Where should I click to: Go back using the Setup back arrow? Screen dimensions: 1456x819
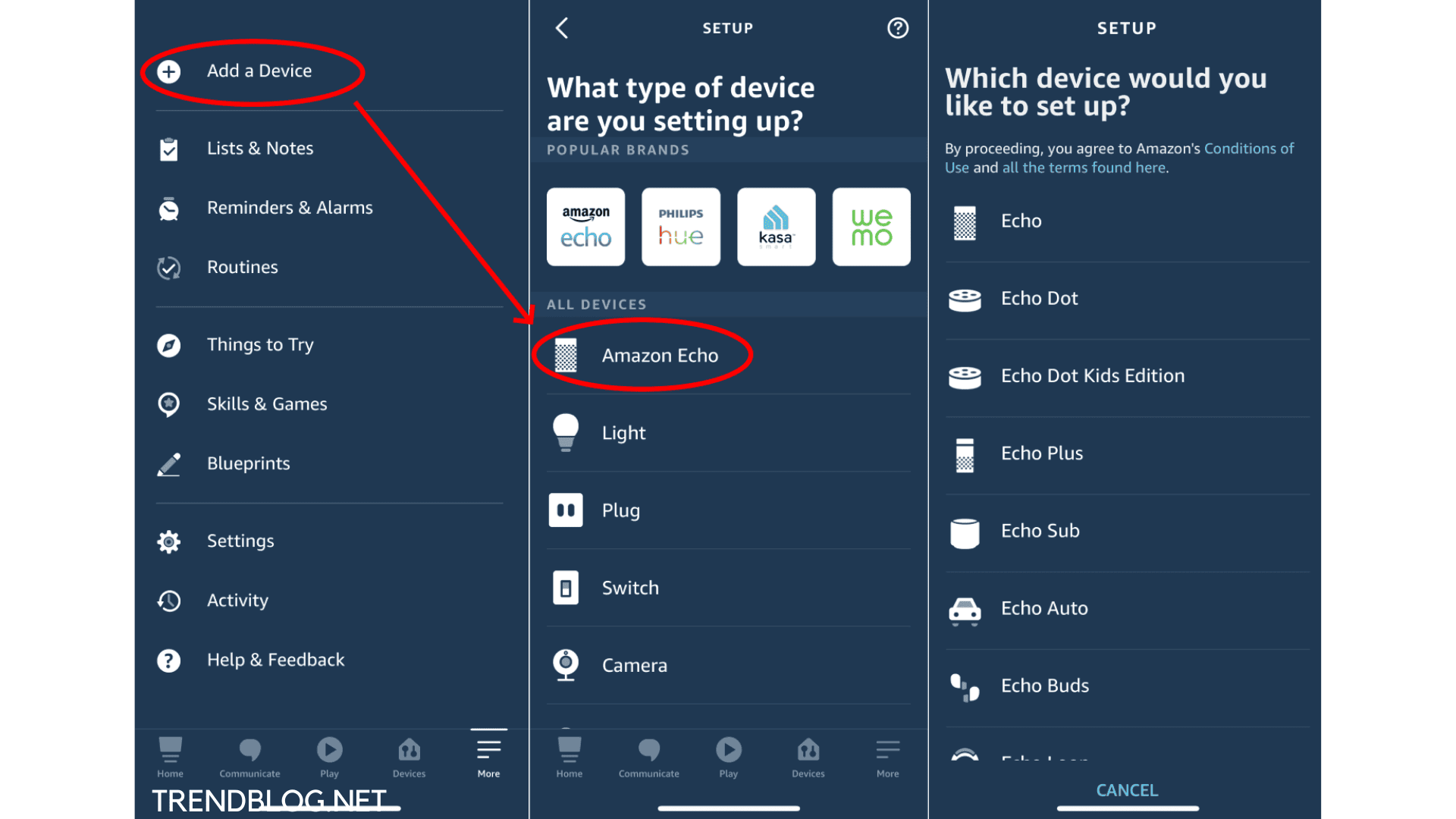[x=562, y=28]
